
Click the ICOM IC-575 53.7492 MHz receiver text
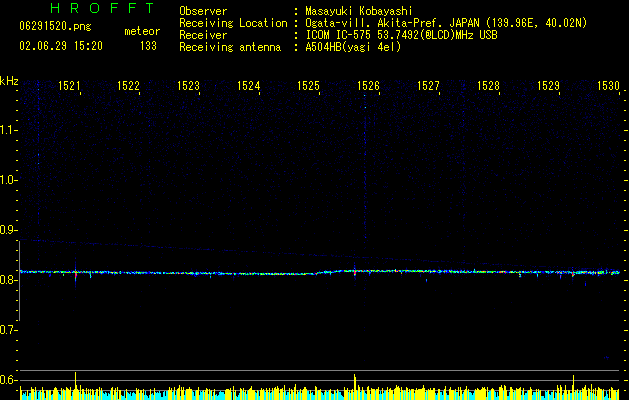click(x=401, y=35)
